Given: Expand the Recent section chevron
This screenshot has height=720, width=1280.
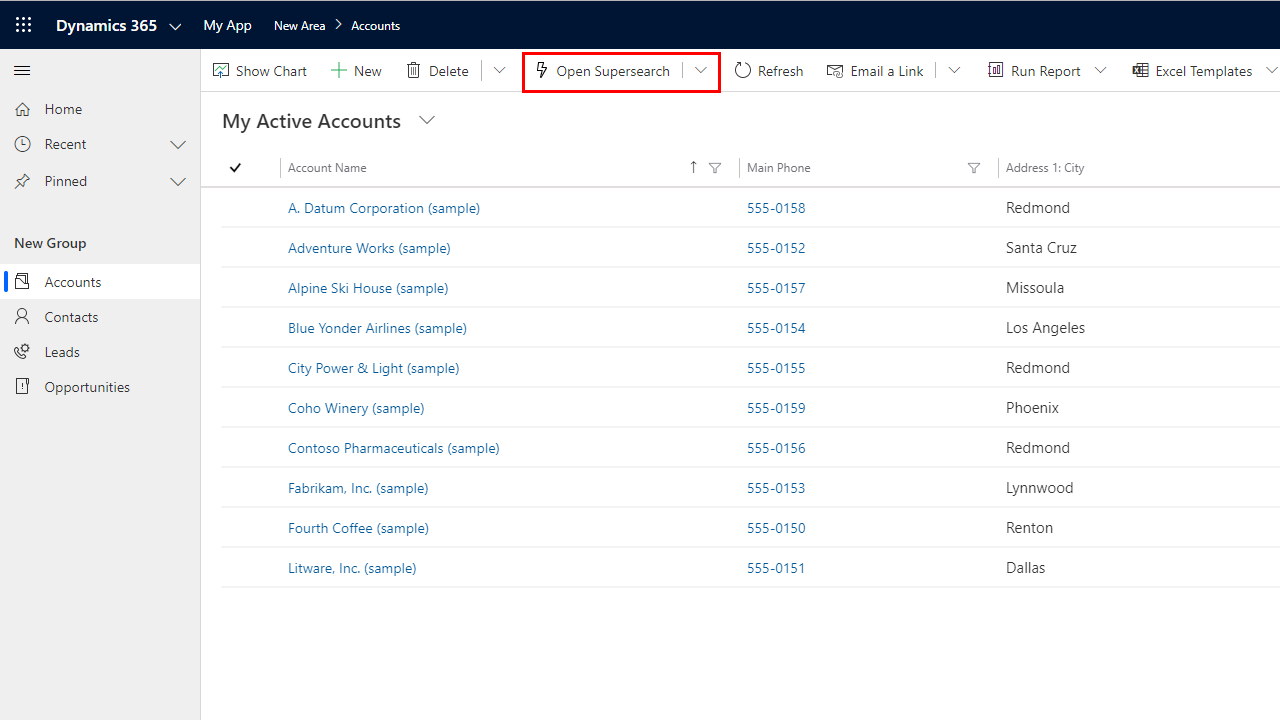Looking at the screenshot, I should click(x=179, y=145).
